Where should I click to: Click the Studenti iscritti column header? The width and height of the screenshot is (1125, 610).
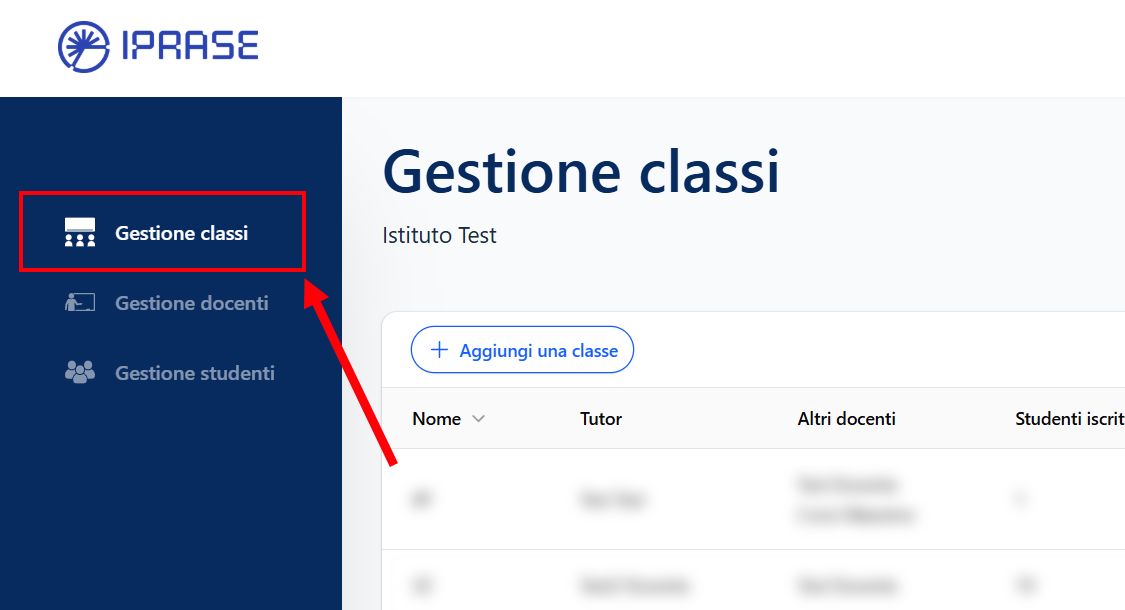pos(1068,419)
